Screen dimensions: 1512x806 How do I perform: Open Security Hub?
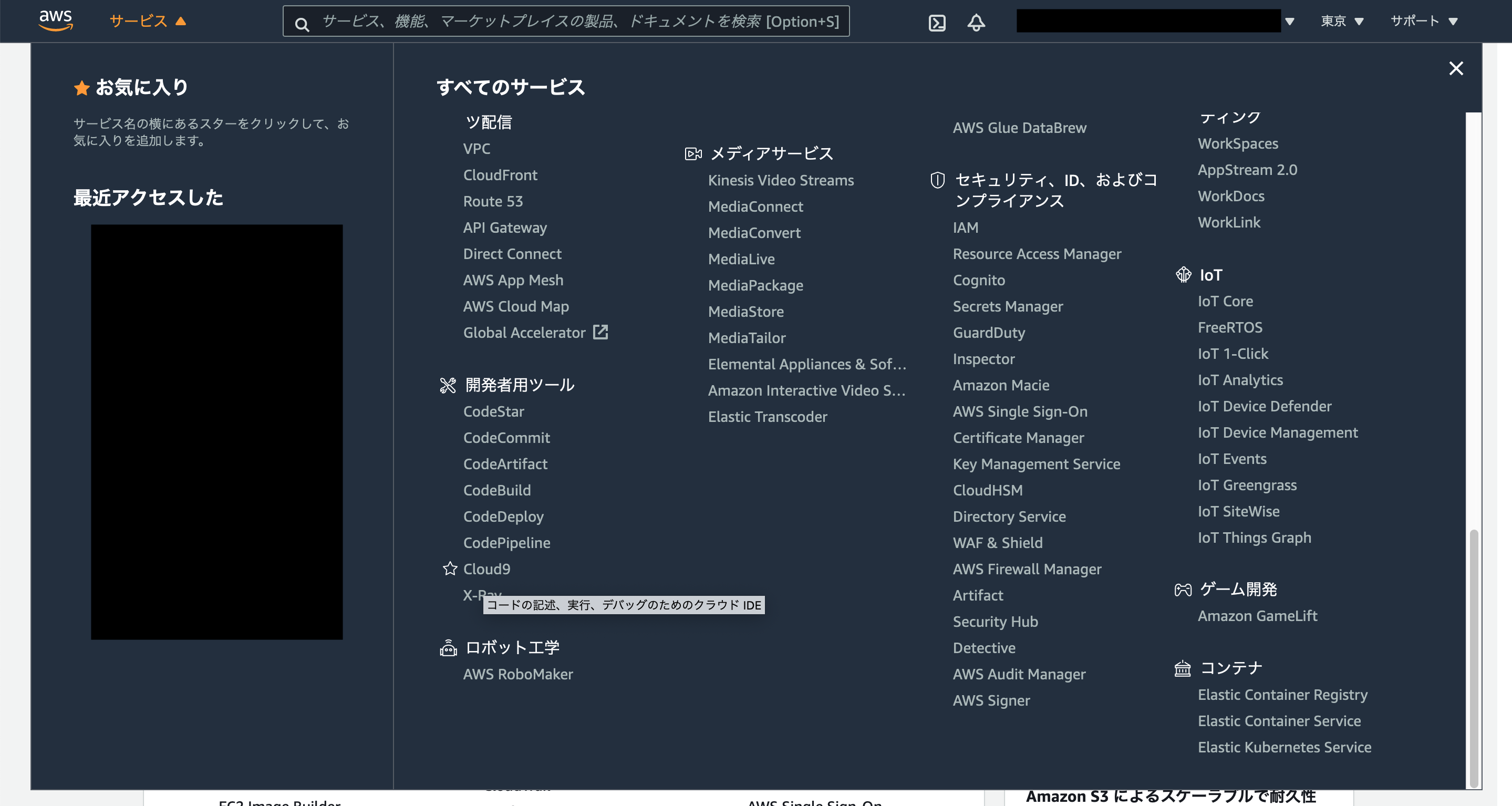coord(995,622)
